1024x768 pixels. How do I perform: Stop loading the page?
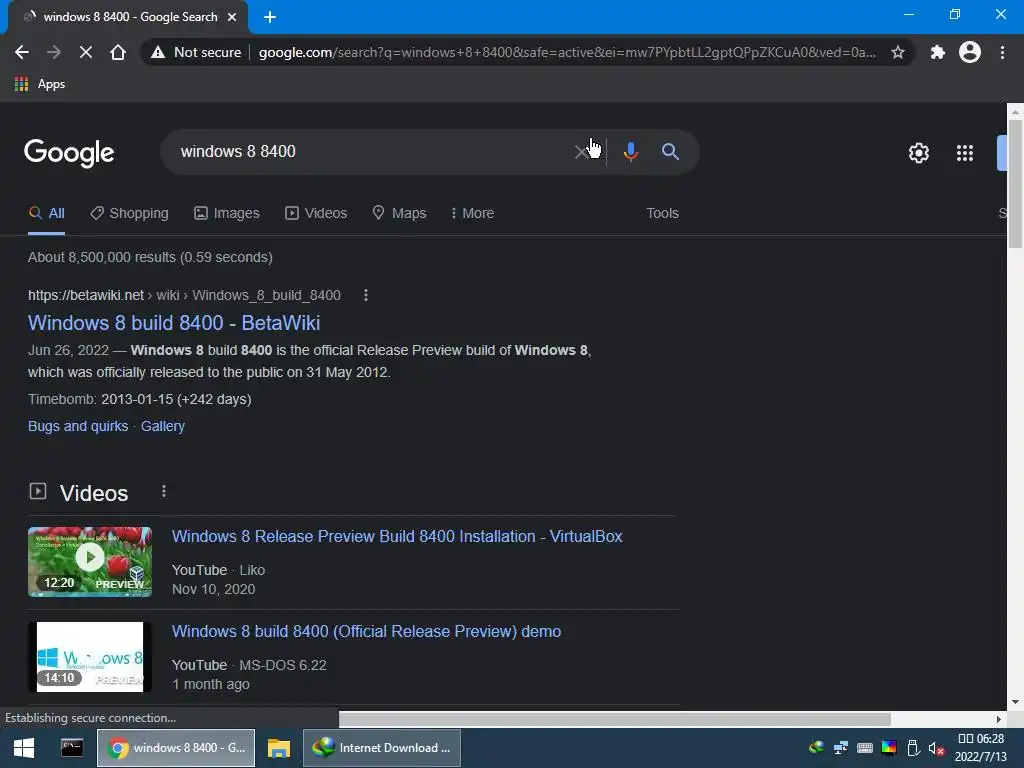click(86, 52)
